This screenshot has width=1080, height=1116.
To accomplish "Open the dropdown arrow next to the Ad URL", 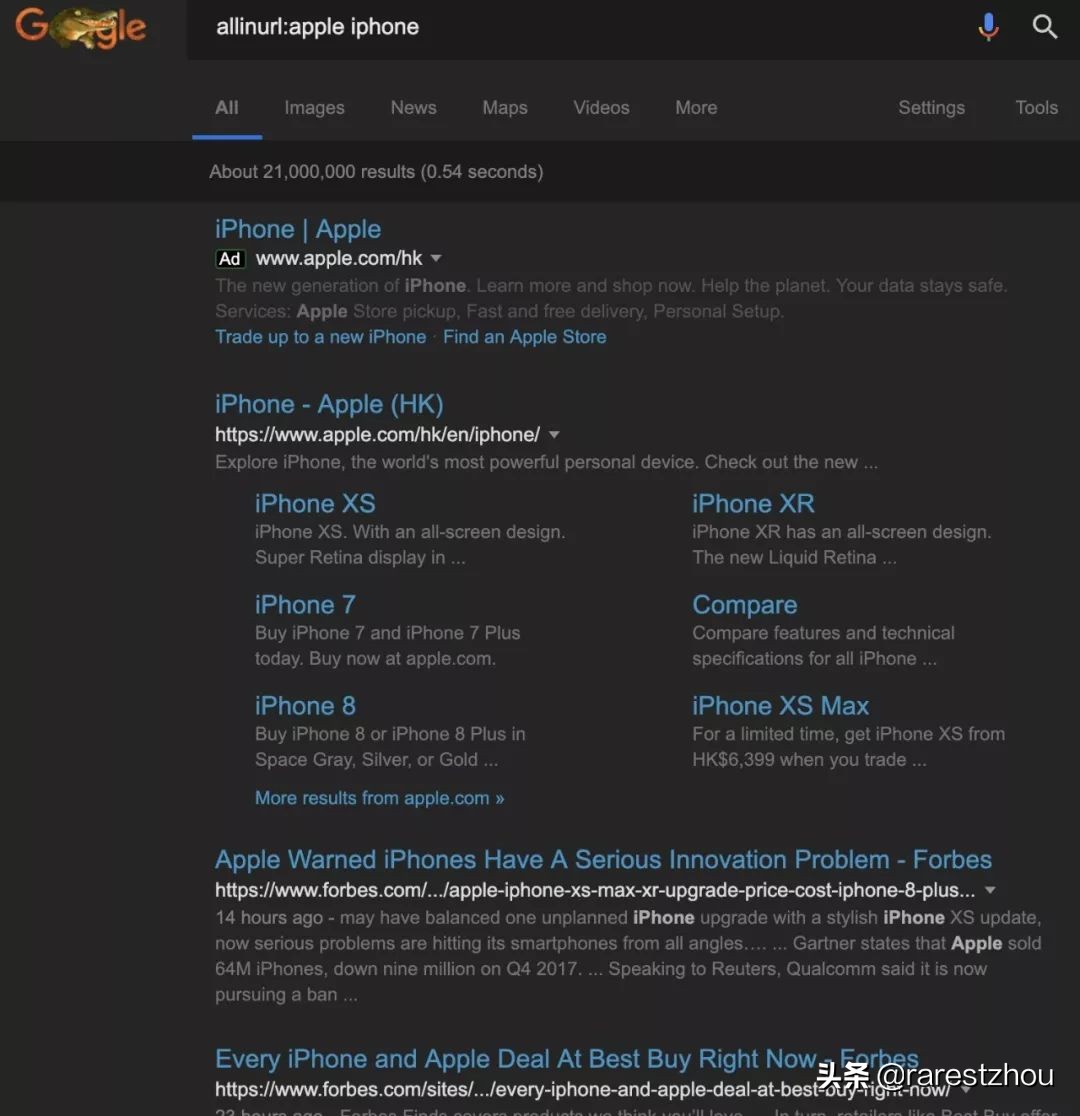I will (436, 257).
